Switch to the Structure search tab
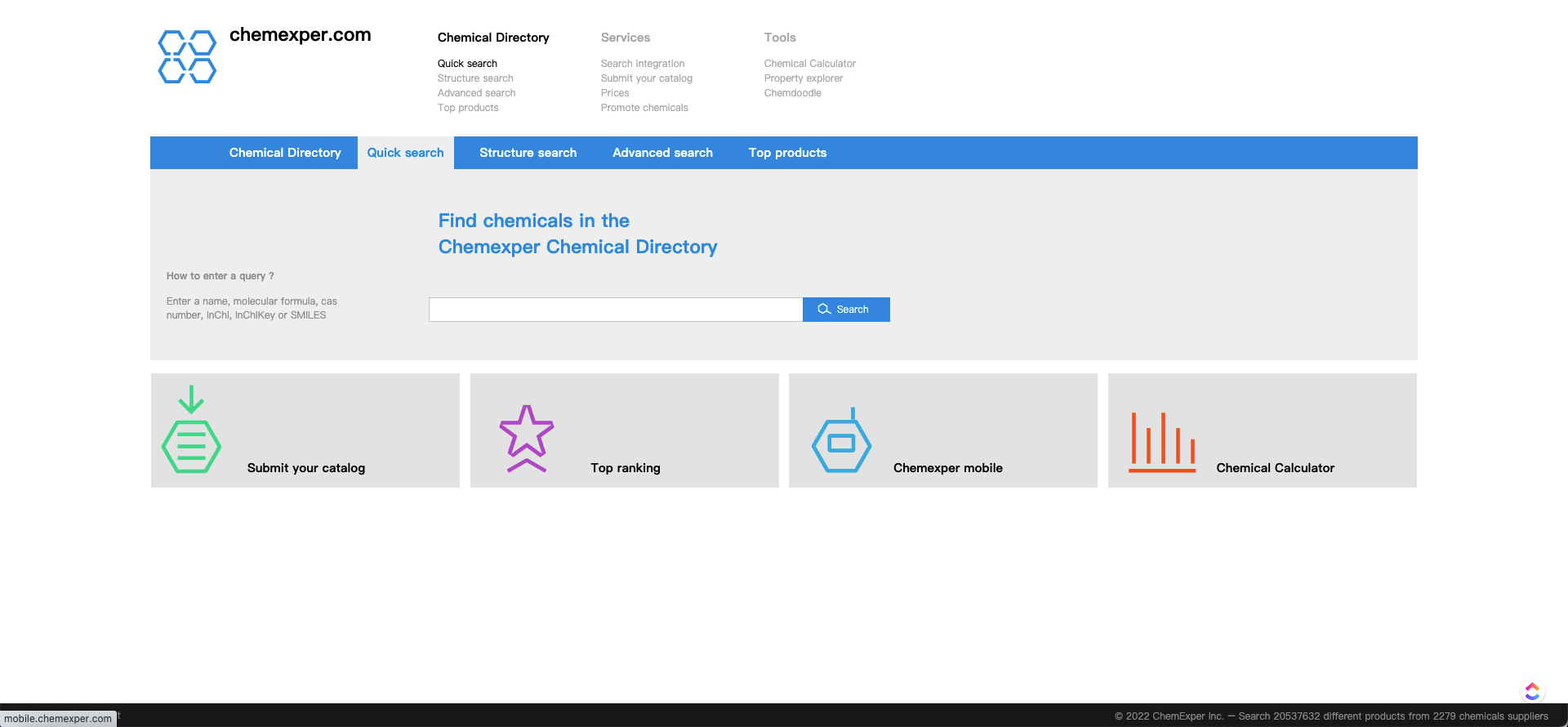1568x727 pixels. [528, 153]
